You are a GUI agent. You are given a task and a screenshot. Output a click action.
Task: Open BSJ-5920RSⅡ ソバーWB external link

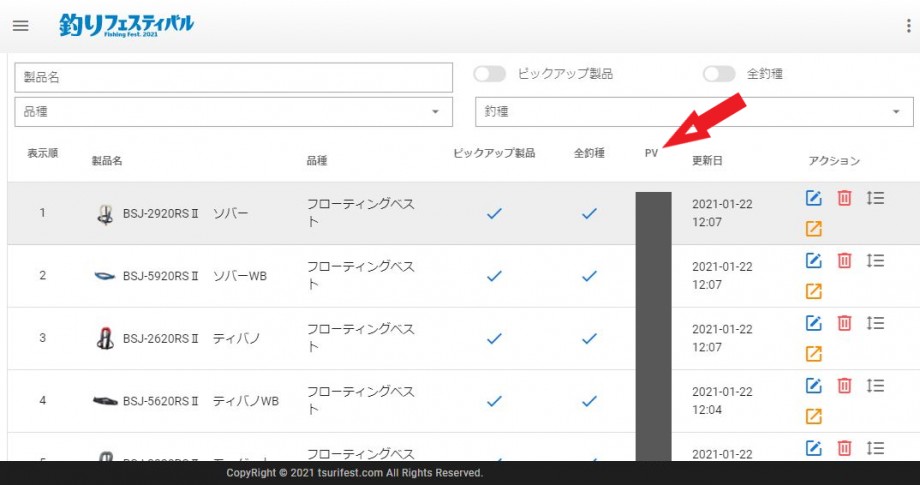coord(813,291)
